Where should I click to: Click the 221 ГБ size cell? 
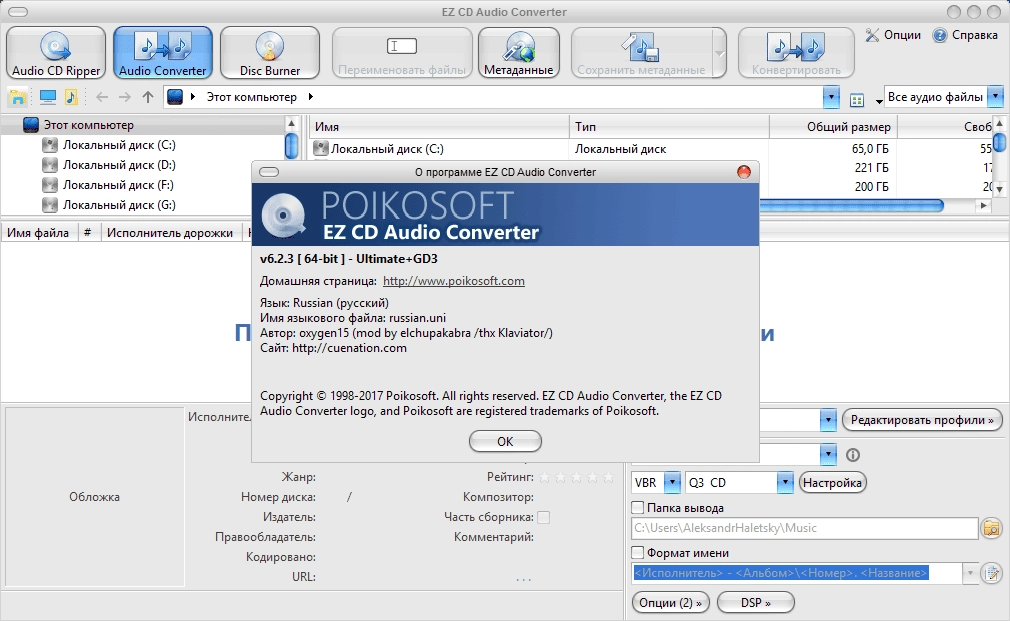click(x=872, y=167)
